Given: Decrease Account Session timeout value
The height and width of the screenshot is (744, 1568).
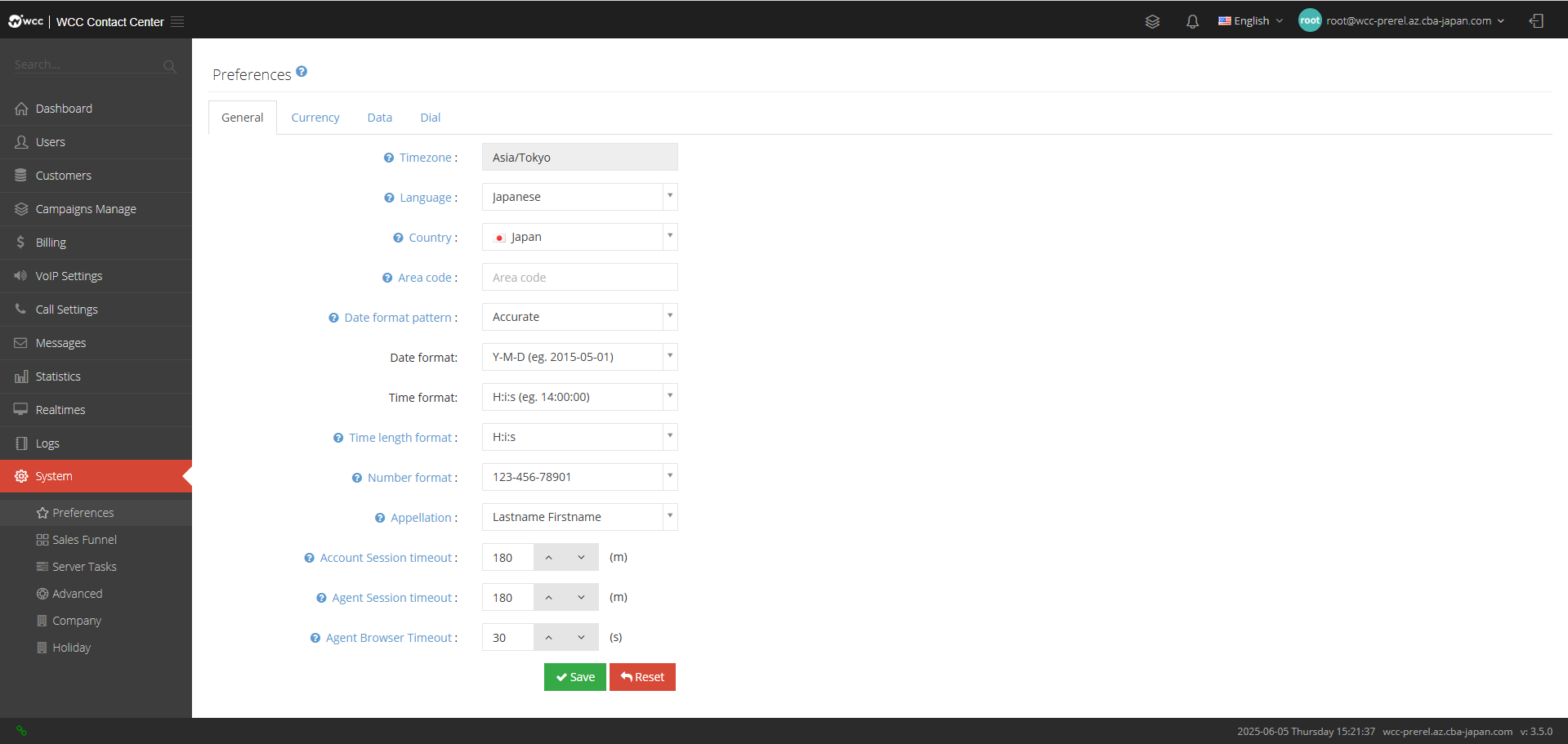Looking at the screenshot, I should (x=582, y=557).
